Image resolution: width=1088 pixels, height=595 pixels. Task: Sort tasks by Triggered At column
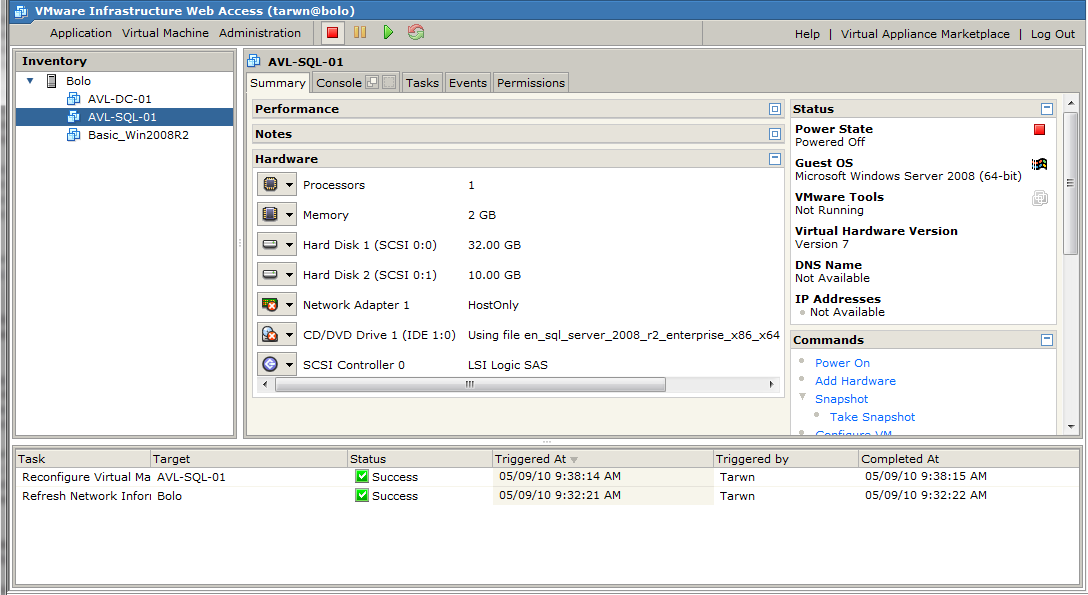(603, 459)
